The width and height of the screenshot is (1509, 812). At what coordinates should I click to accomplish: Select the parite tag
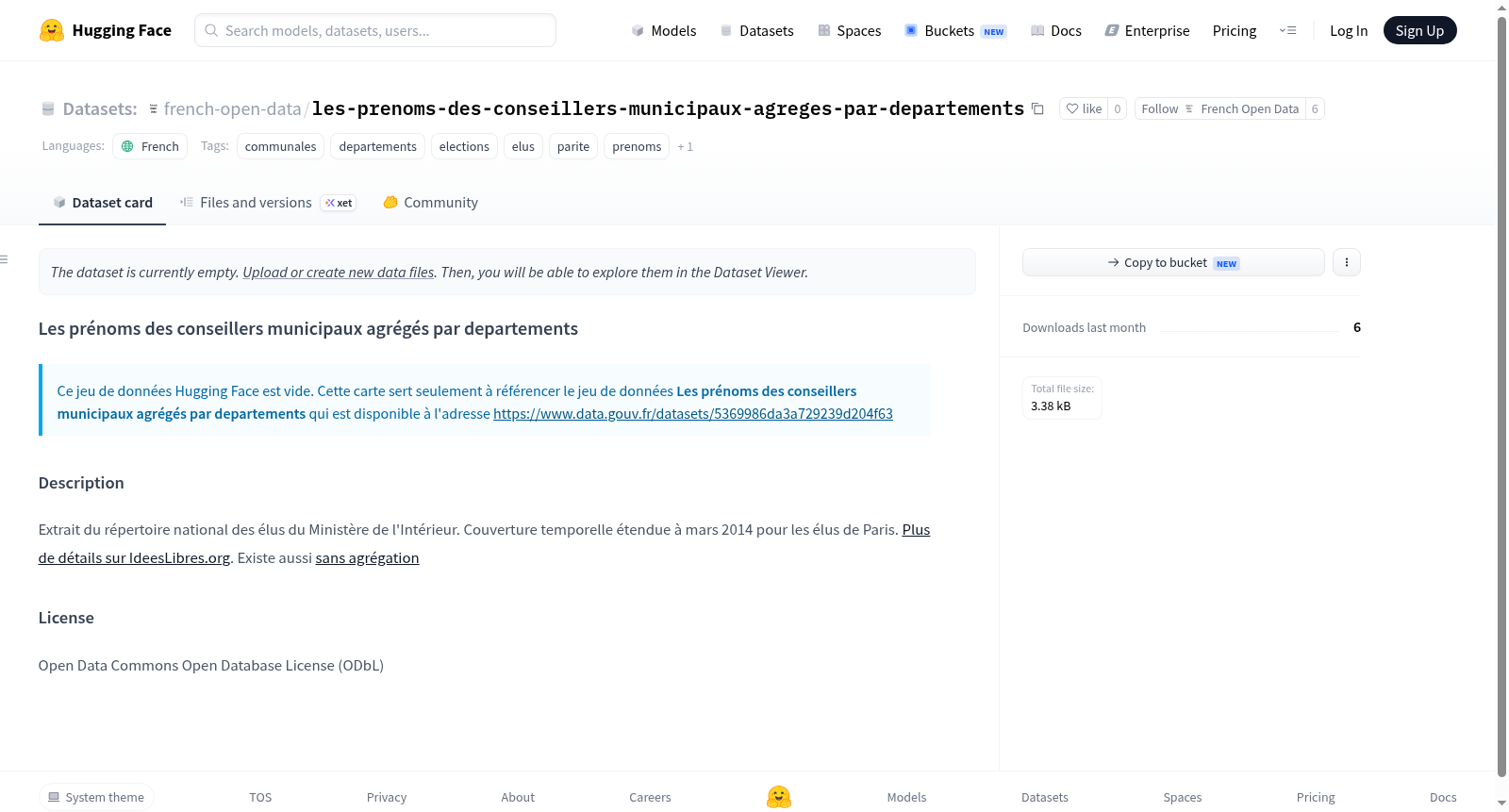coord(573,146)
